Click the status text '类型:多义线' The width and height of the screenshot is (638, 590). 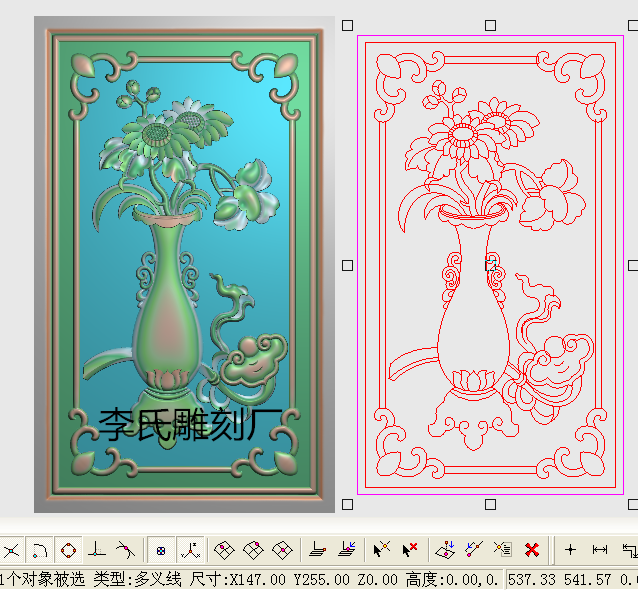[138, 579]
